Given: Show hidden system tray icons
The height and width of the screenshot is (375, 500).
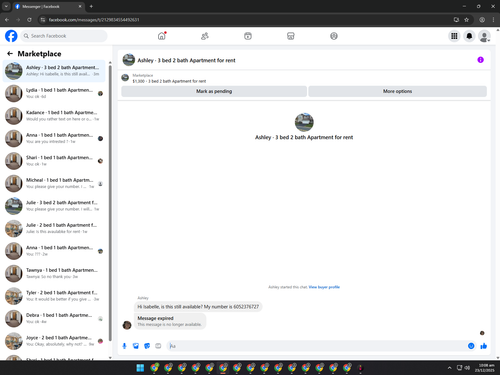Looking at the screenshot, I should 449,368.
